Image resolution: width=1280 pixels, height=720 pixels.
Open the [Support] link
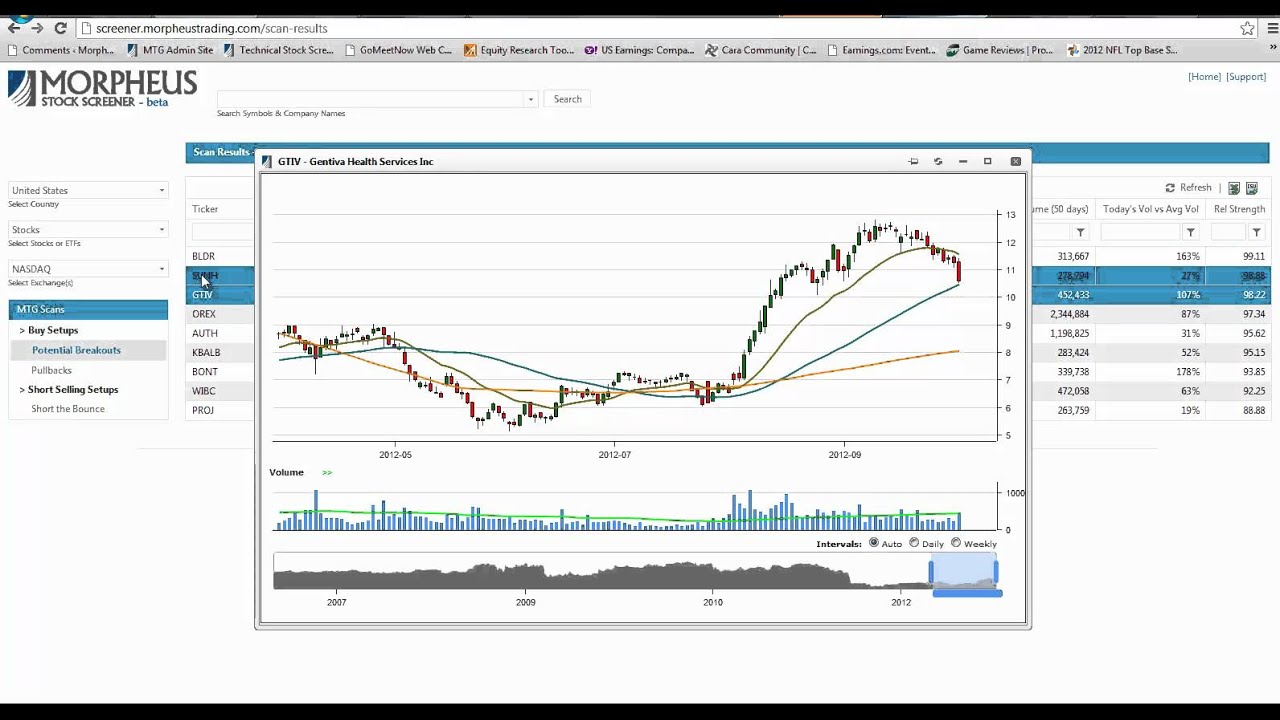point(1246,77)
